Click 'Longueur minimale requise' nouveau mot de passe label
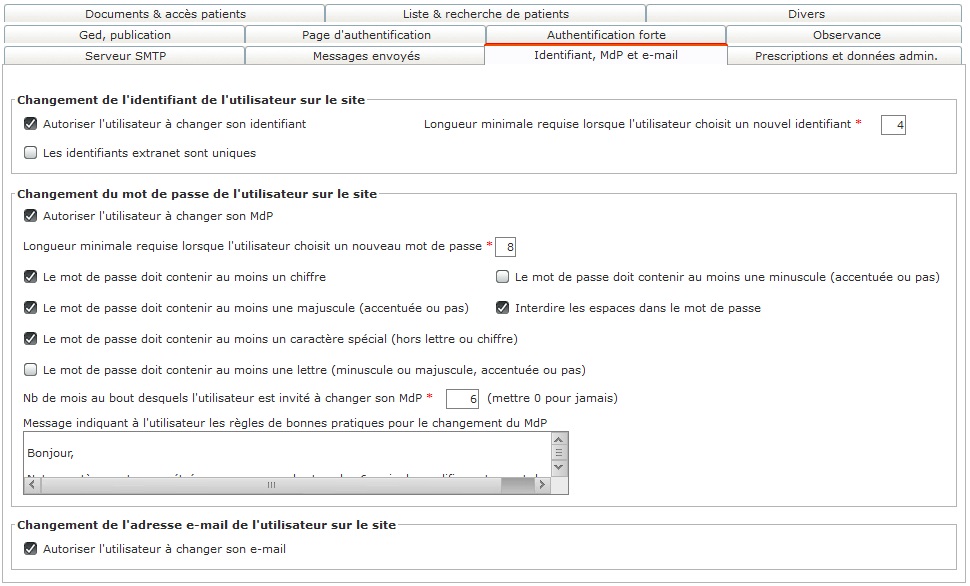This screenshot has height=586, width=970. 252,246
